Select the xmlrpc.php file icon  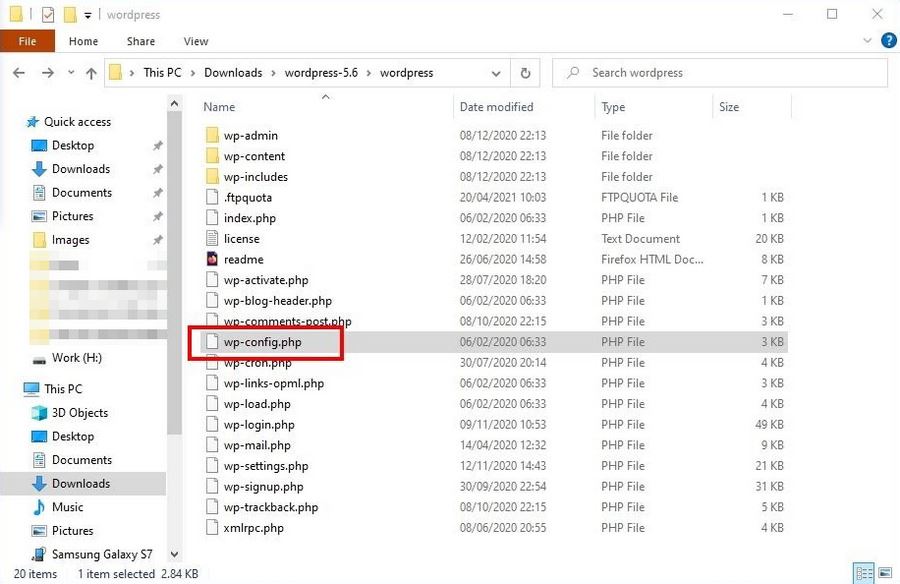point(212,527)
